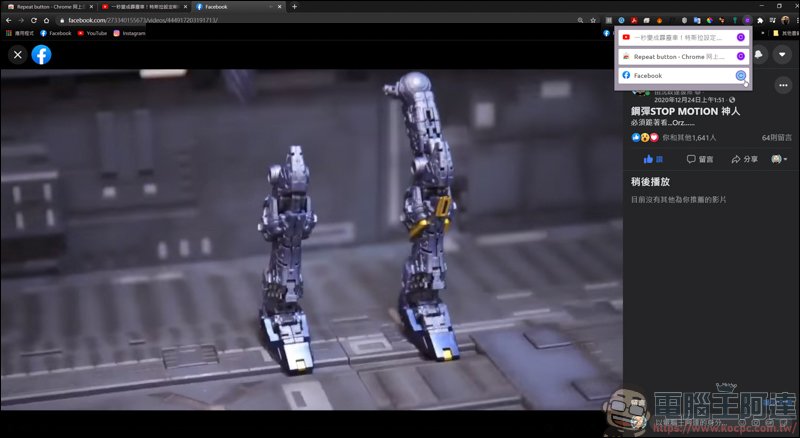
Task: Click the grey shield extension icon
Action: coord(684,20)
